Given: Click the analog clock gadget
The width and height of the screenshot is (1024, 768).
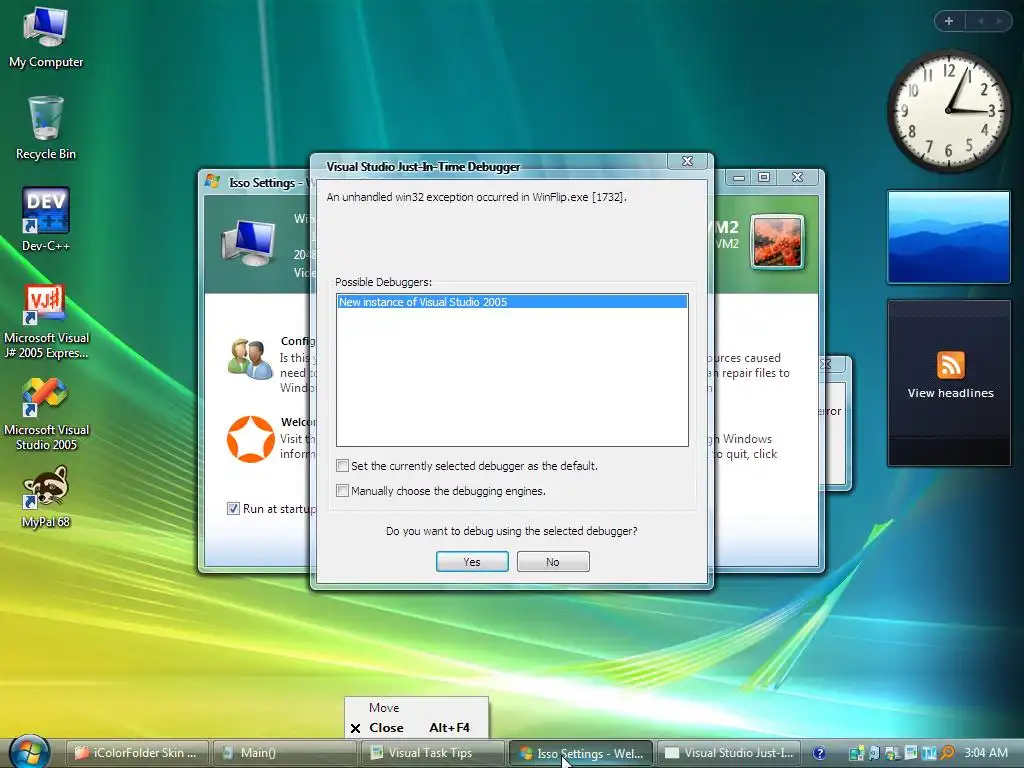Looking at the screenshot, I should (948, 111).
